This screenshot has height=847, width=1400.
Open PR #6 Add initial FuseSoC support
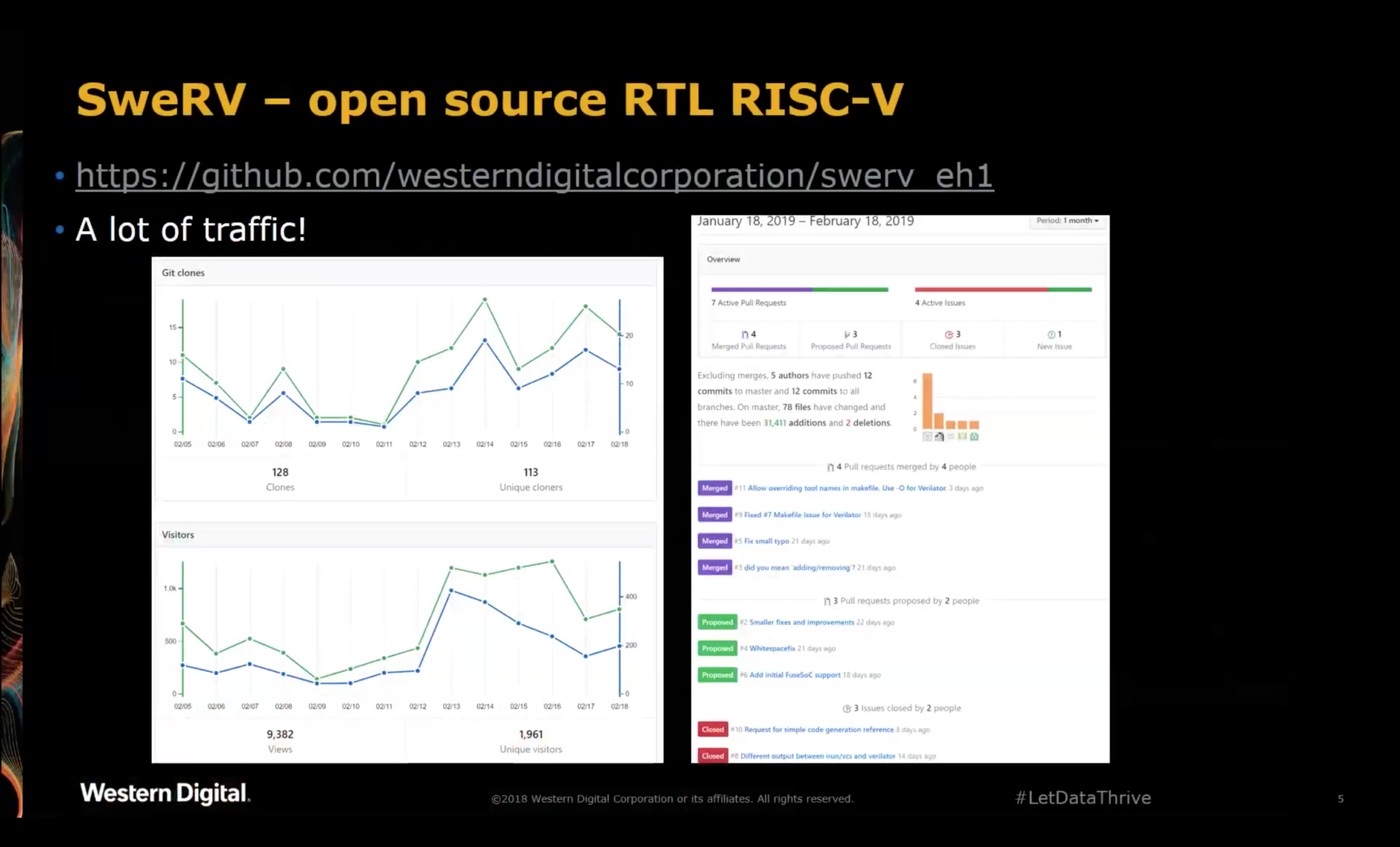pos(795,675)
